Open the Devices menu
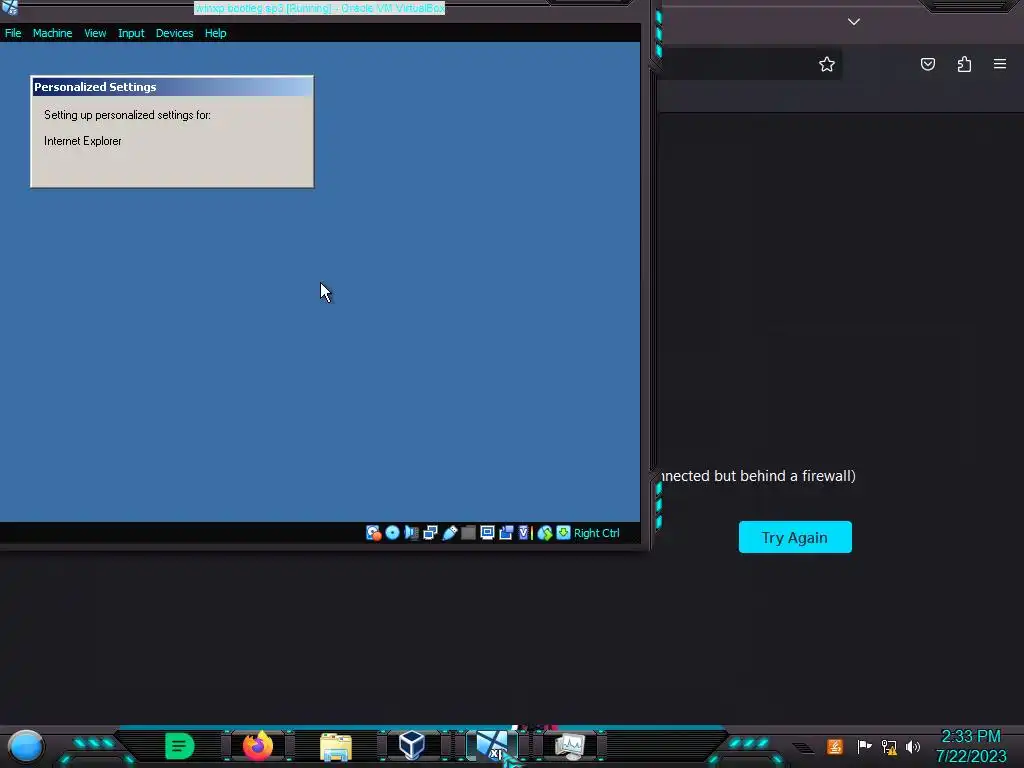The height and width of the screenshot is (768, 1024). 174,33
